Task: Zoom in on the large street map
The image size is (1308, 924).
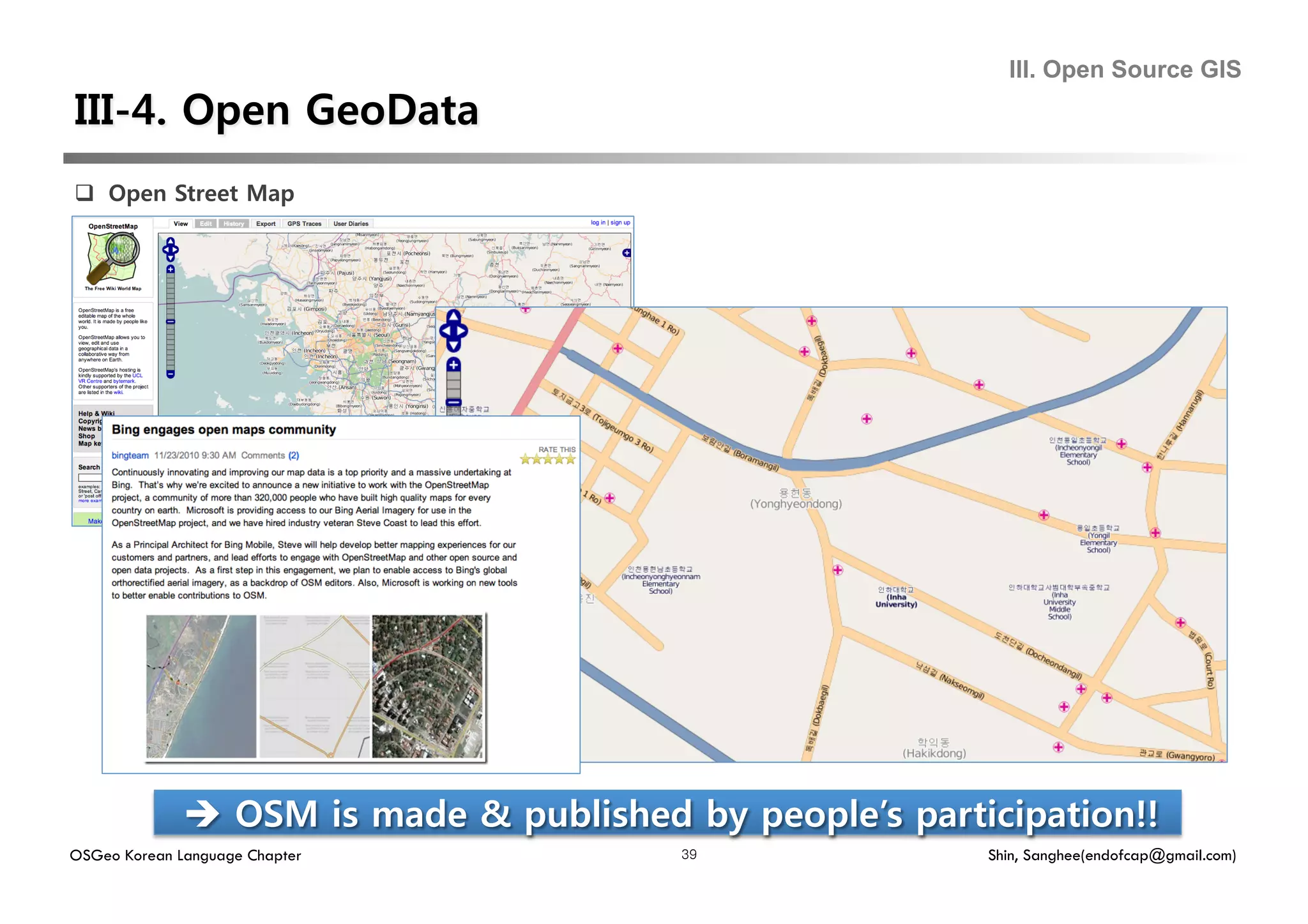Action: click(453, 365)
